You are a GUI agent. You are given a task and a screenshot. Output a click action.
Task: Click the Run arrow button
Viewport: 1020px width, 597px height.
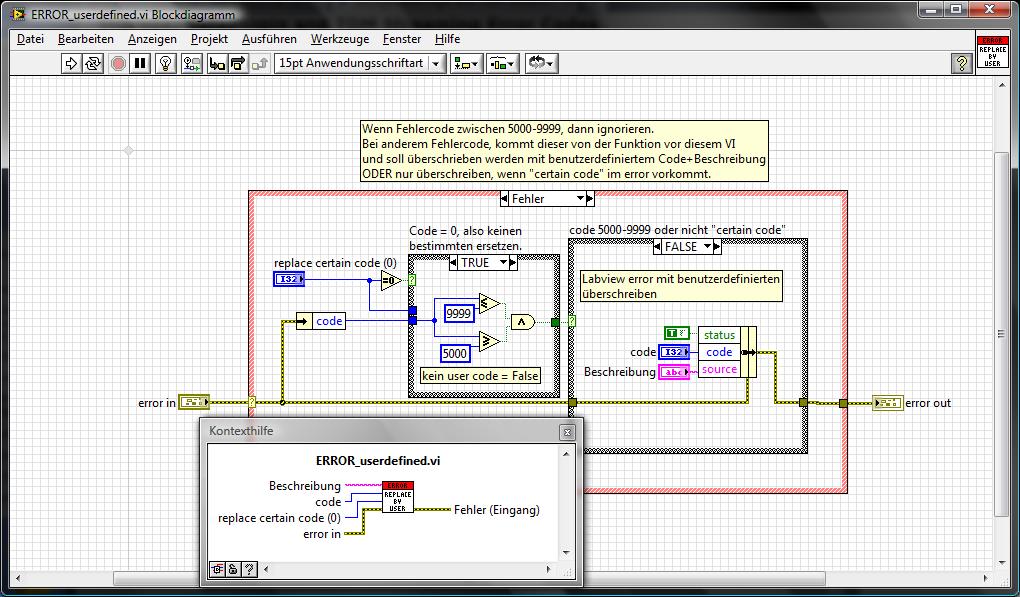[x=71, y=63]
